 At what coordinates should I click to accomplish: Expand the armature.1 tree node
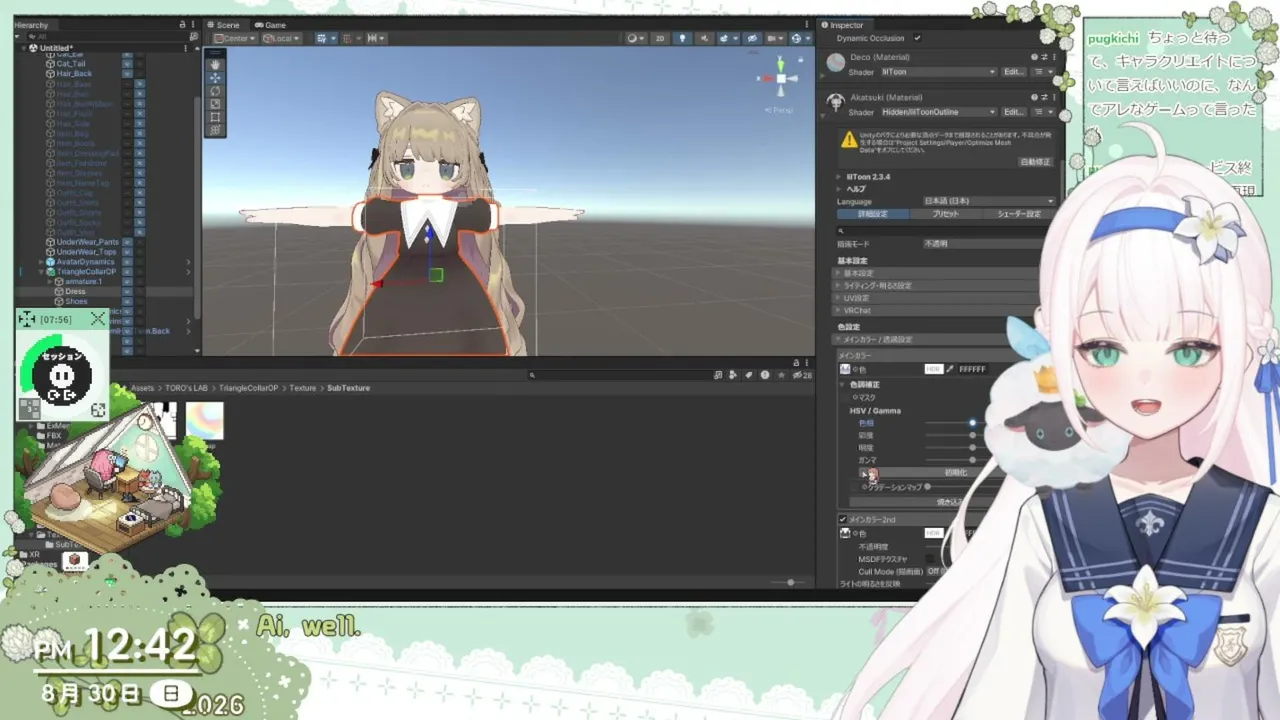tap(50, 282)
